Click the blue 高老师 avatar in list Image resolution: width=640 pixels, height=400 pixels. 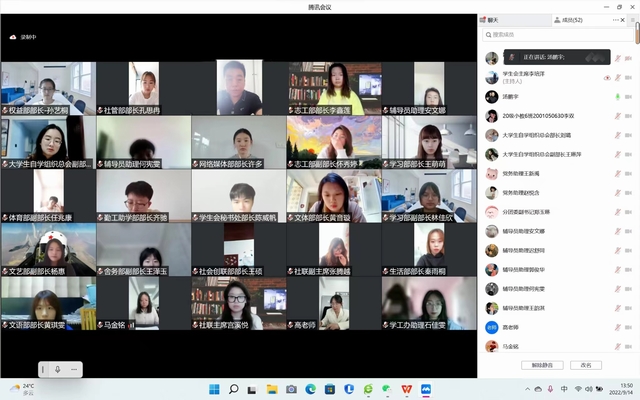click(x=491, y=327)
